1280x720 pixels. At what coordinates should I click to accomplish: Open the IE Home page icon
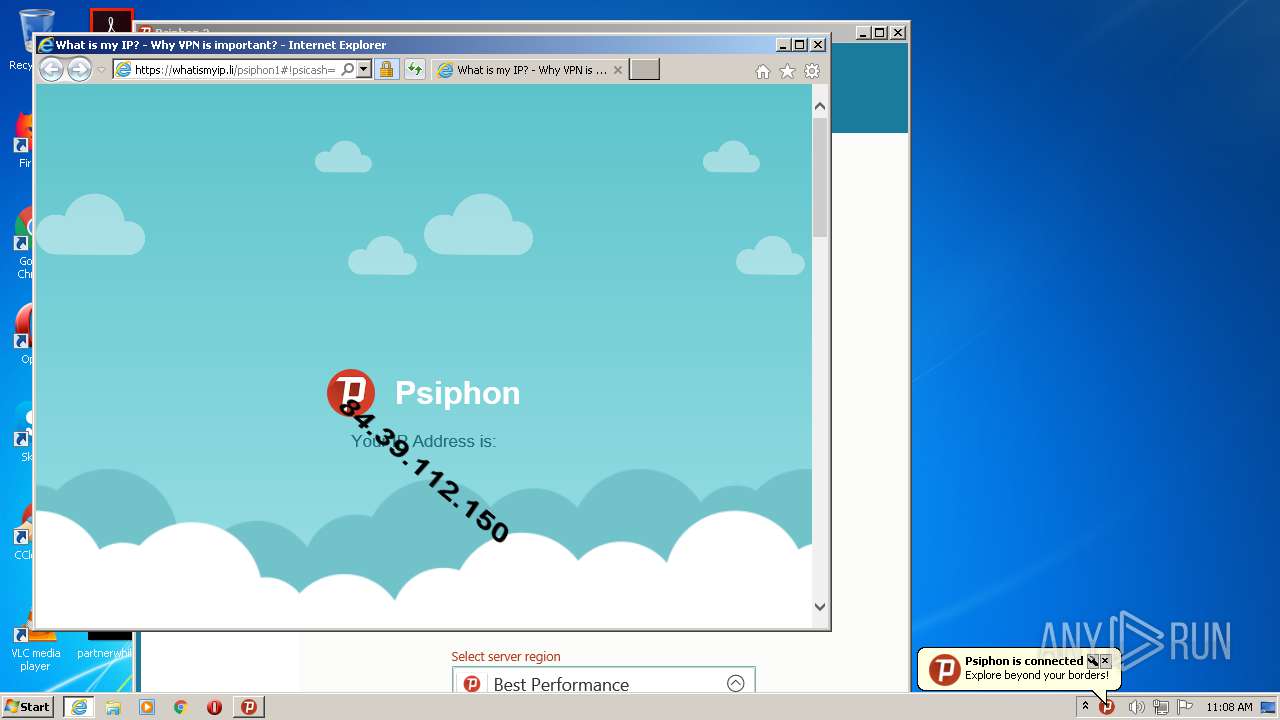pyautogui.click(x=763, y=71)
